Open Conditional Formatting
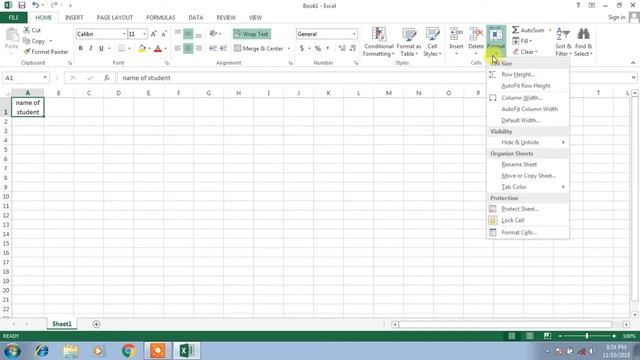This screenshot has height=360, width=640. tap(379, 42)
